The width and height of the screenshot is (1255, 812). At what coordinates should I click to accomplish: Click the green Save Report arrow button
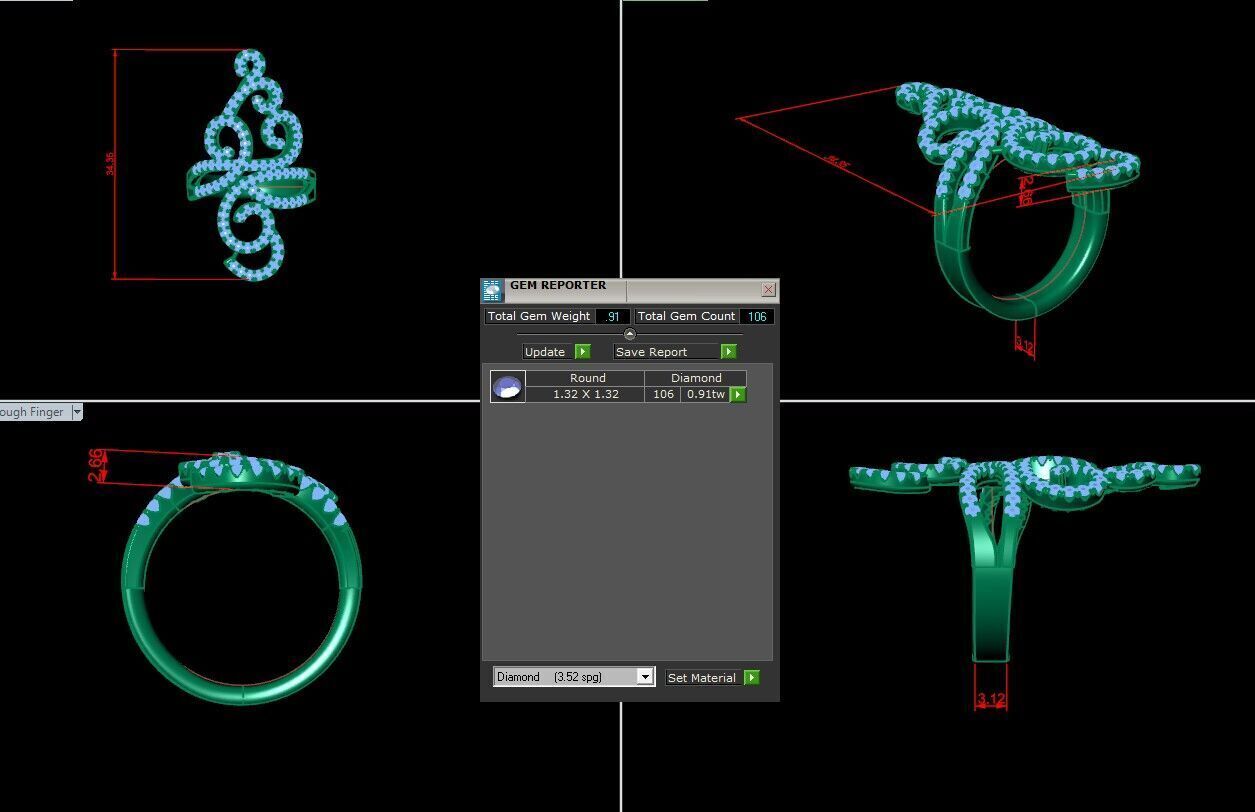[x=729, y=352]
